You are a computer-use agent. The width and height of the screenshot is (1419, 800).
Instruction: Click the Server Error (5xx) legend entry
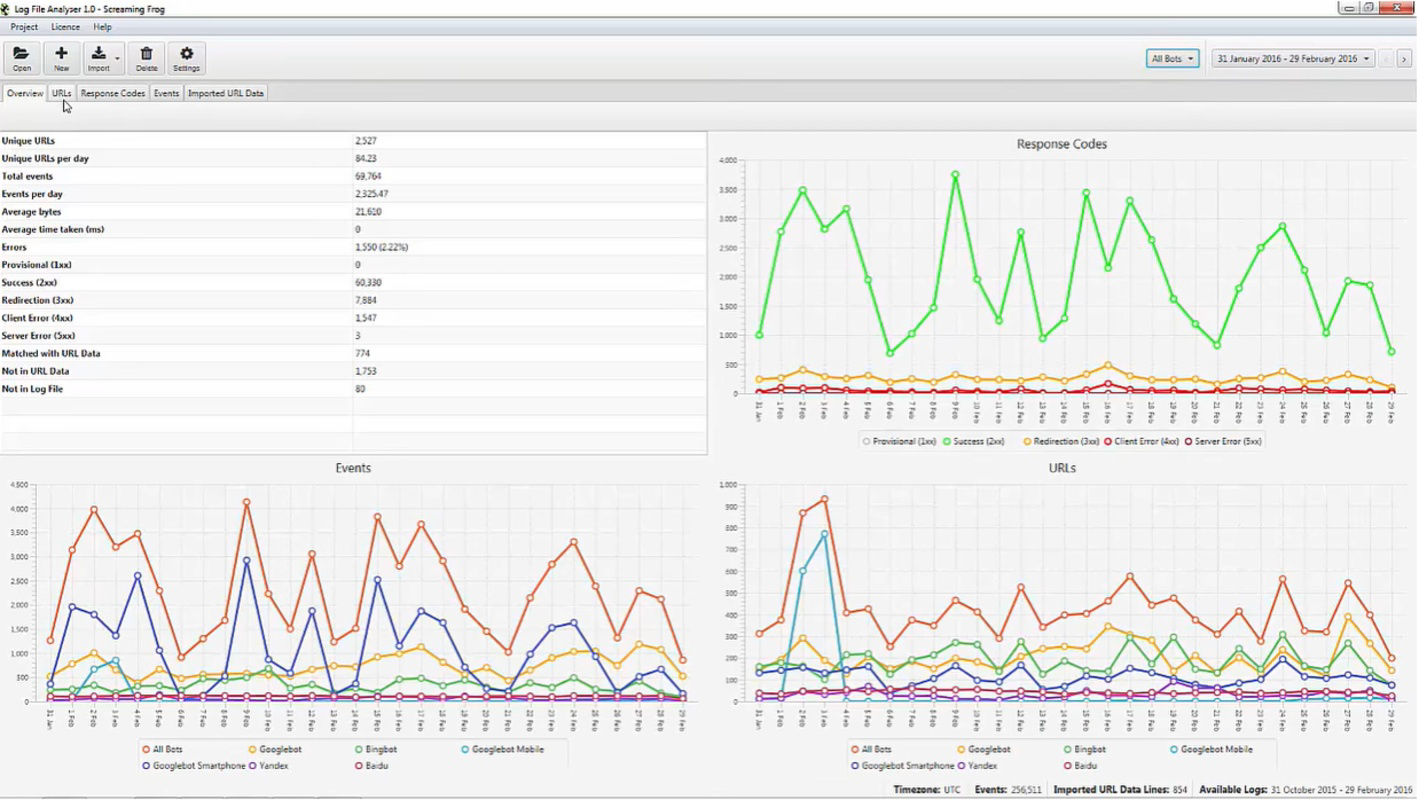pyautogui.click(x=1223, y=441)
